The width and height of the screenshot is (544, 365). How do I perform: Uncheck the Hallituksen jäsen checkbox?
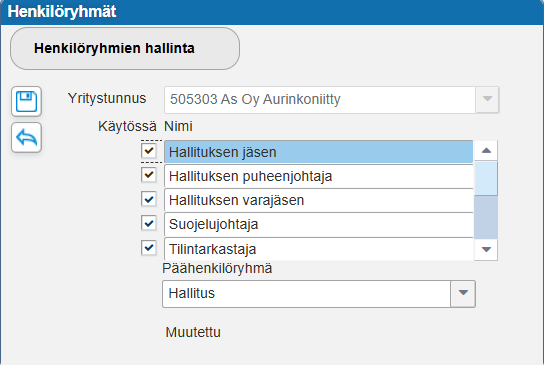point(149,151)
